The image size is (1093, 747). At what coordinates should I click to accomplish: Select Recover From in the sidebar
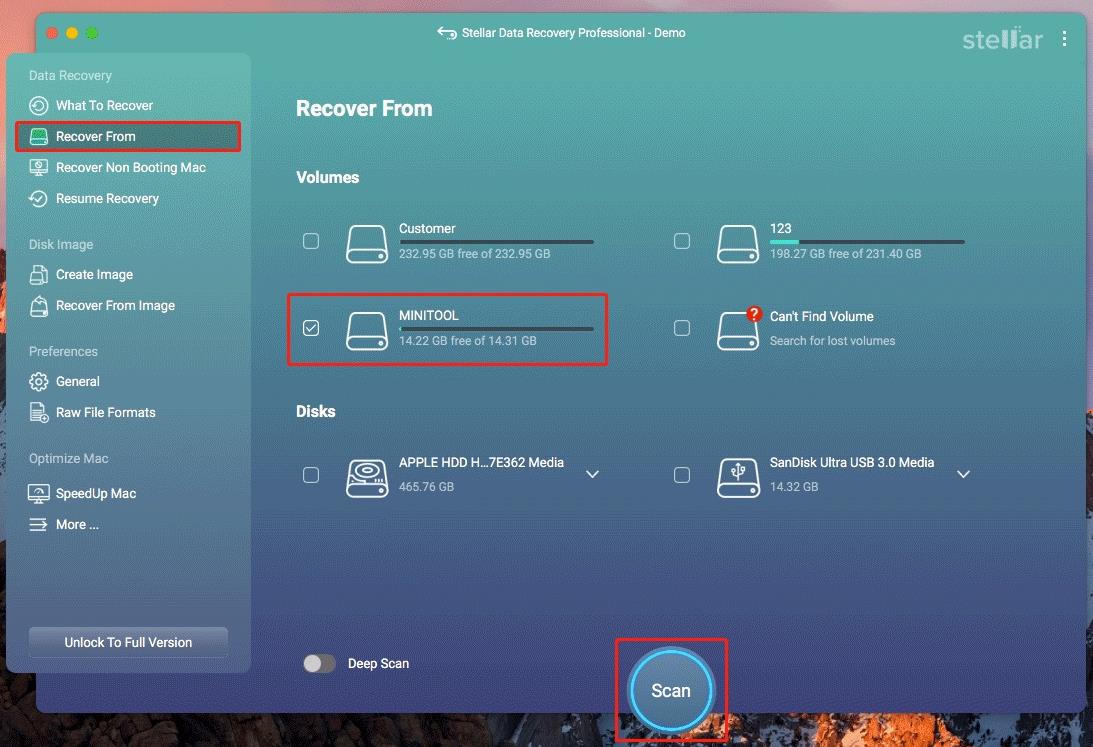pyautogui.click(x=96, y=136)
